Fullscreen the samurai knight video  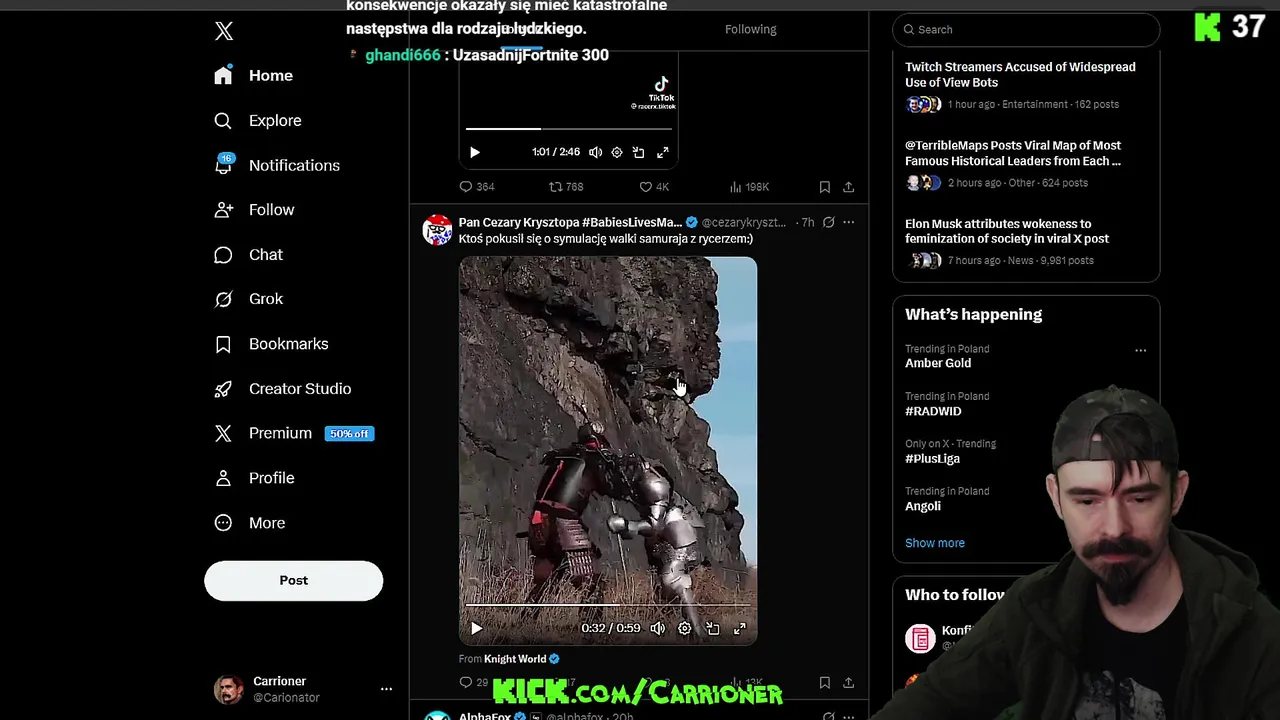739,628
